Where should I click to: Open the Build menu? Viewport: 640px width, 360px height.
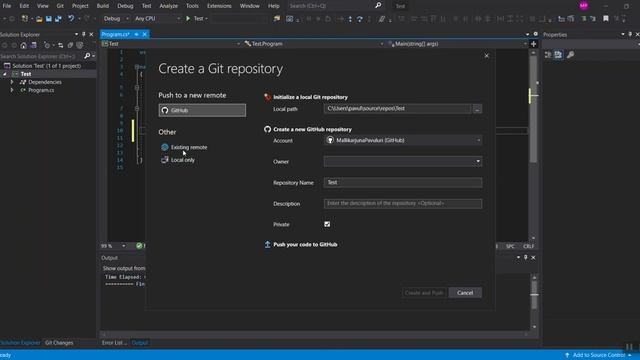pyautogui.click(x=103, y=6)
